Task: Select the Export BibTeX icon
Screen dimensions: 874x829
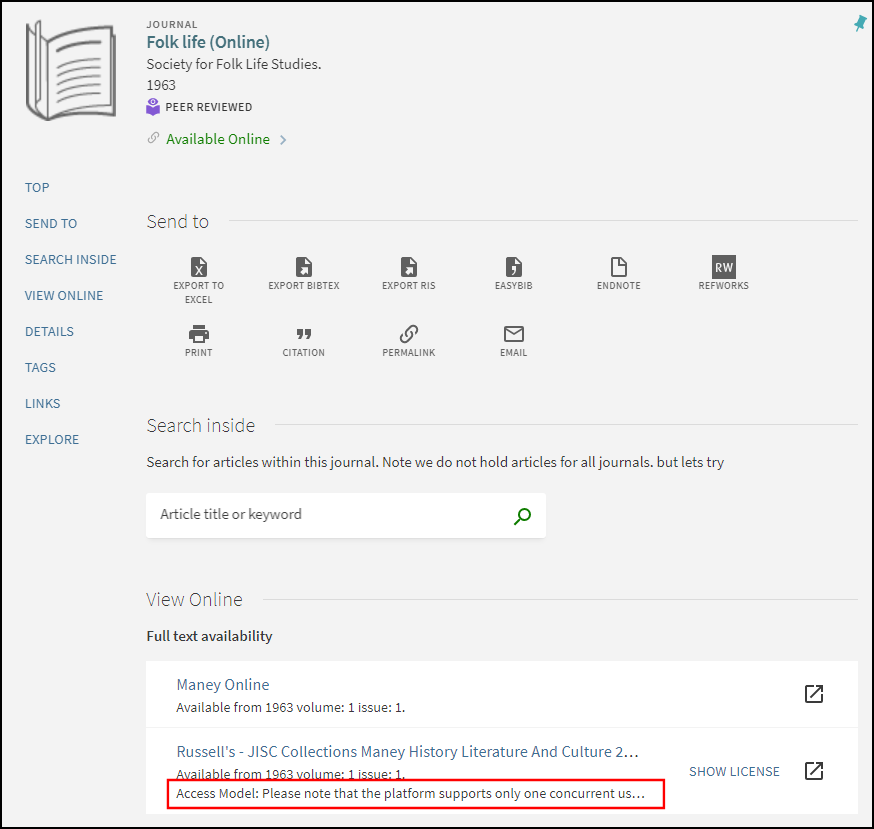Action: [x=303, y=267]
